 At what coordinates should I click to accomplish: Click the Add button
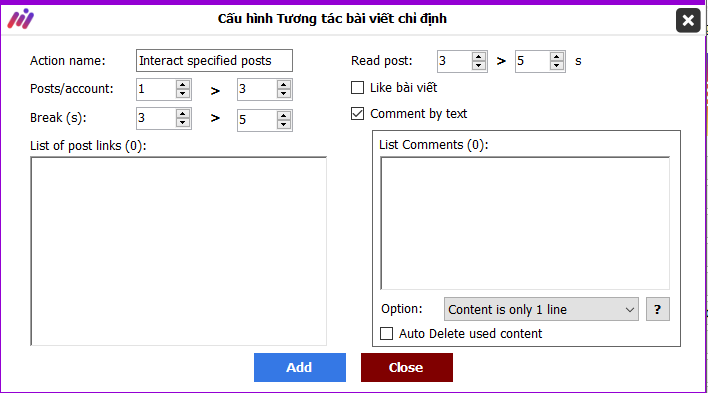[x=300, y=367]
